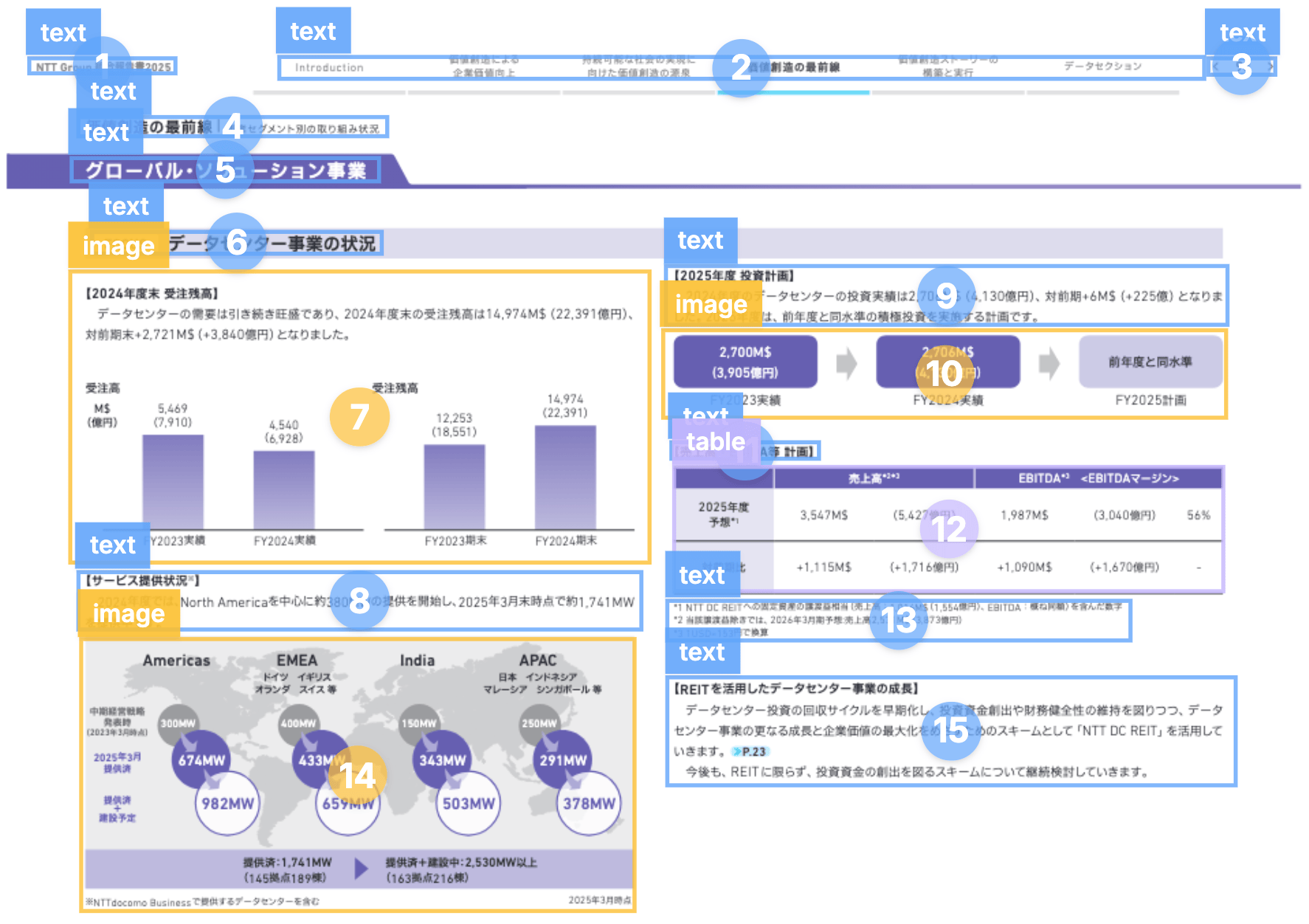Click the 前年度と同水準 FY2025 plan box
The image size is (1309, 924).
point(1150,362)
